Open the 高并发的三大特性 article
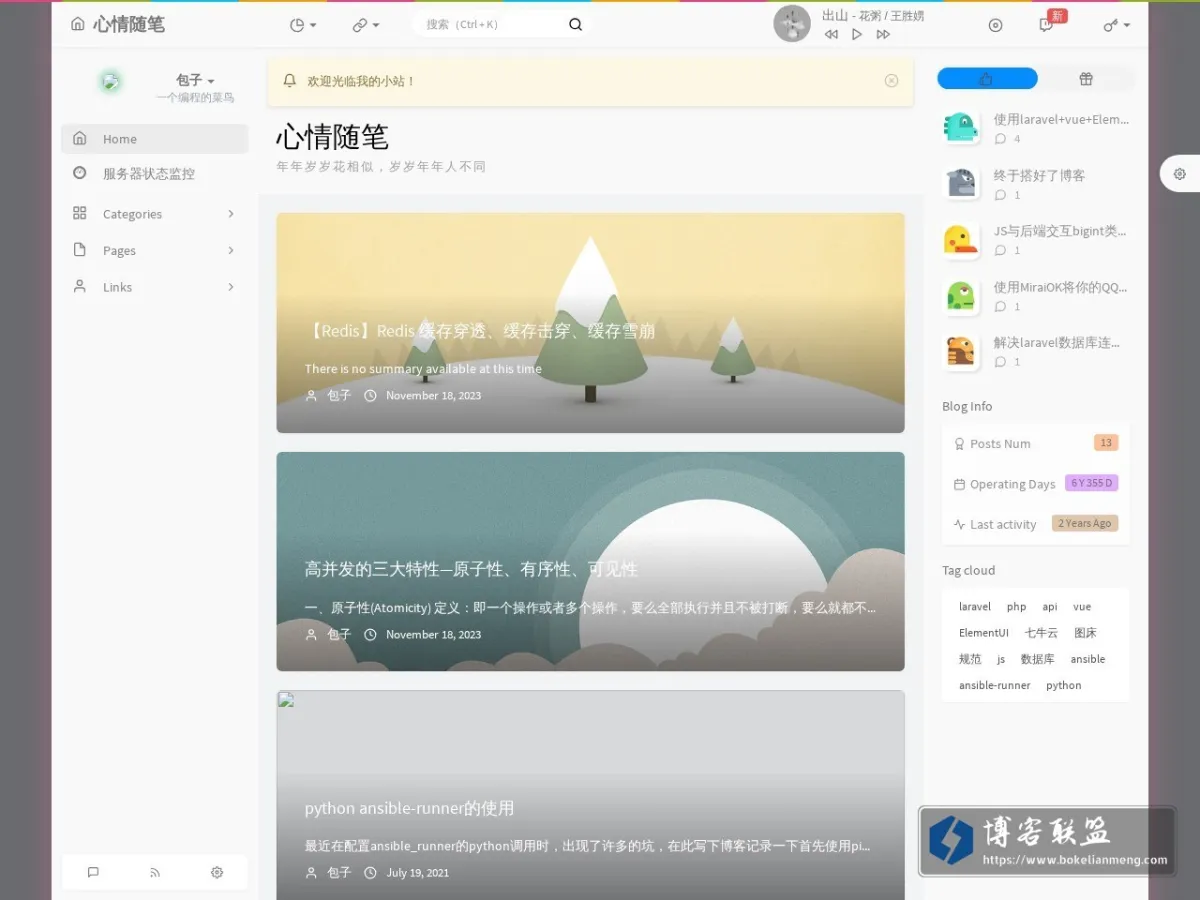 pos(590,561)
